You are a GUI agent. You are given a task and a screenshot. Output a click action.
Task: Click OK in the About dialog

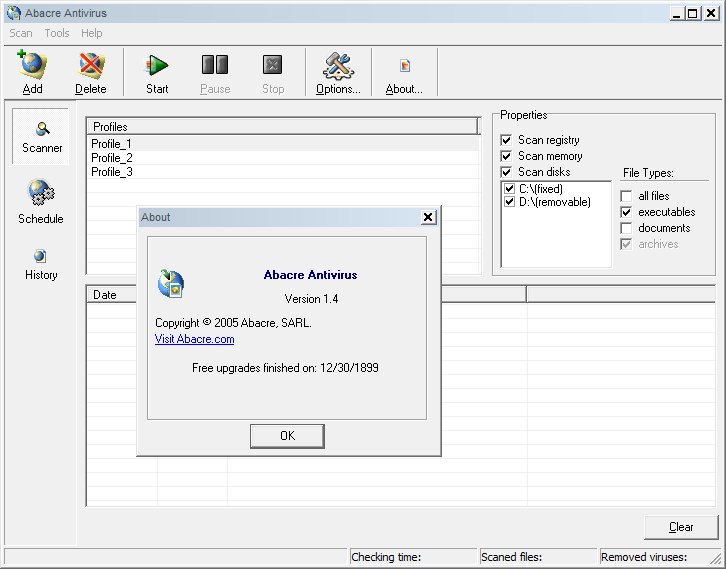(287, 436)
